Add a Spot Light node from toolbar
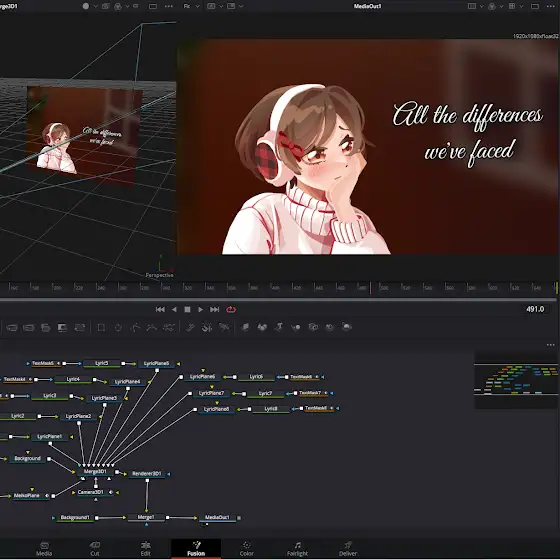Image resolution: width=560 pixels, height=560 pixels. tap(329, 327)
